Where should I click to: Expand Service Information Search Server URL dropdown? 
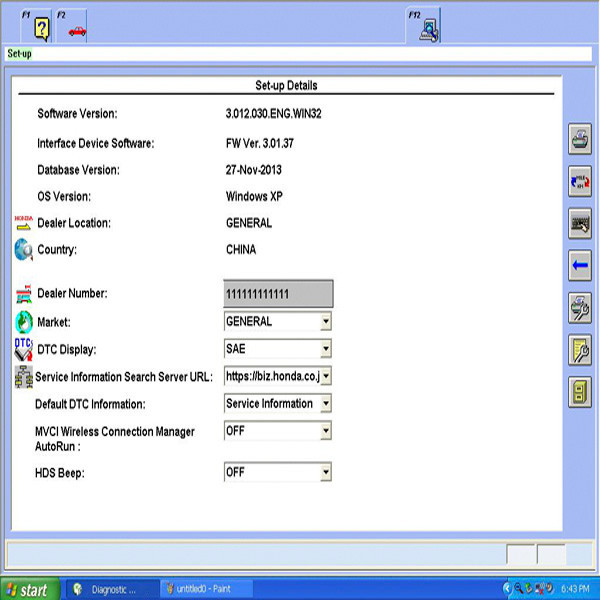click(325, 377)
